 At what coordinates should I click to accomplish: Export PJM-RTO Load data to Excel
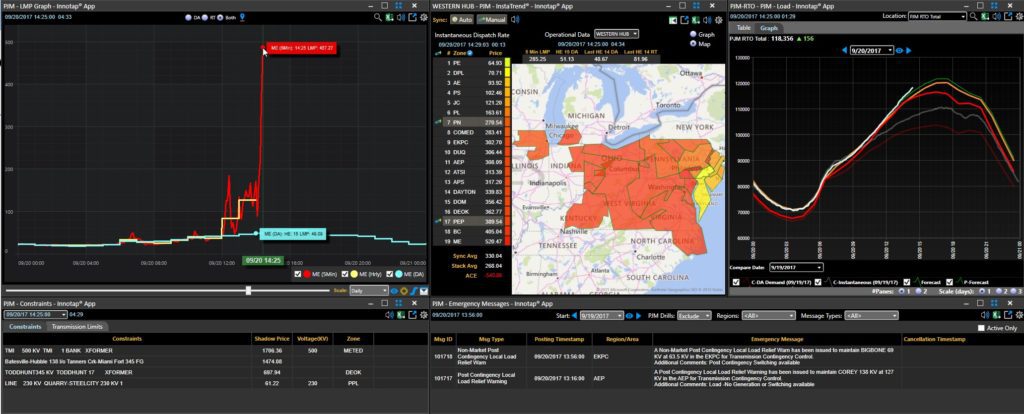(985, 16)
